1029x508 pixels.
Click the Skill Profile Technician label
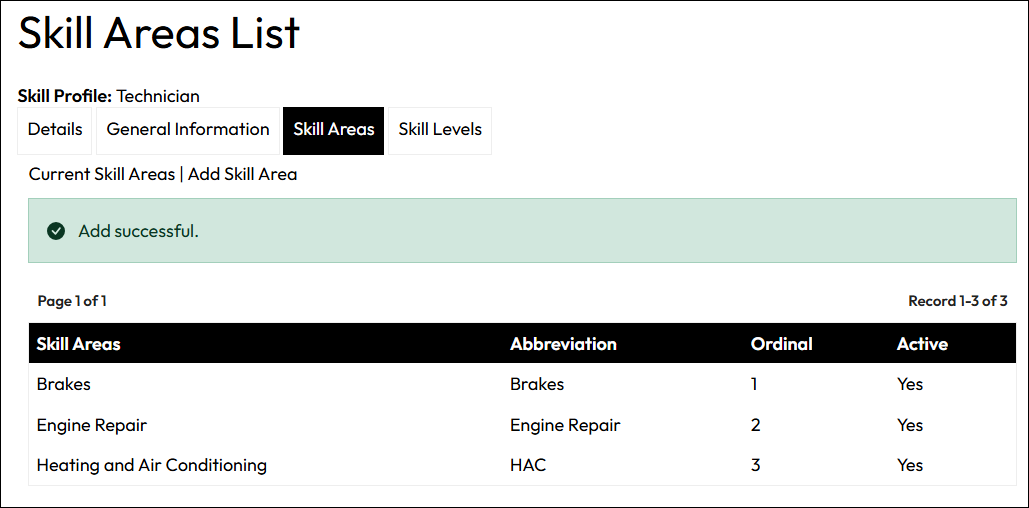point(109,96)
